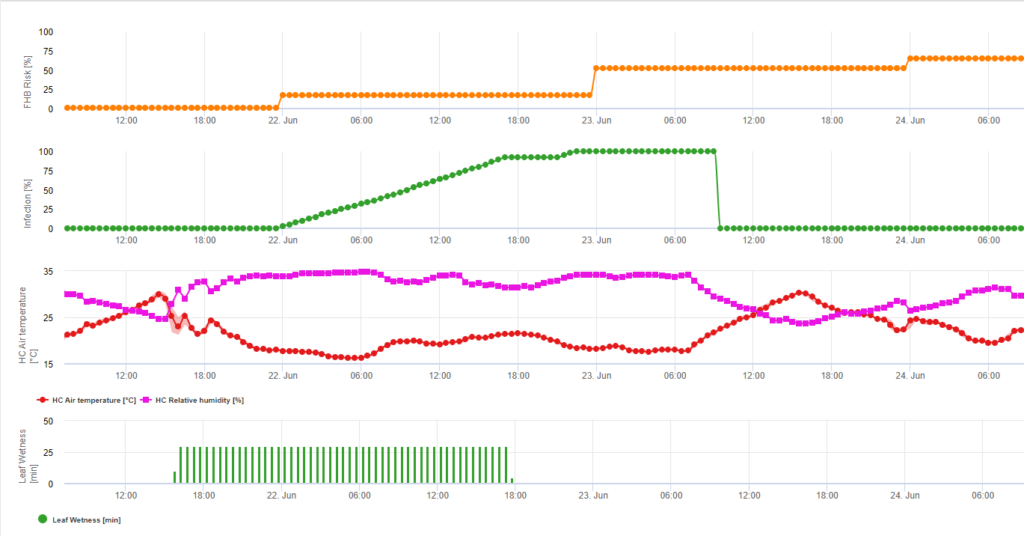
Task: Click the '23. Jun' label under Infection chart
Action: point(596,241)
